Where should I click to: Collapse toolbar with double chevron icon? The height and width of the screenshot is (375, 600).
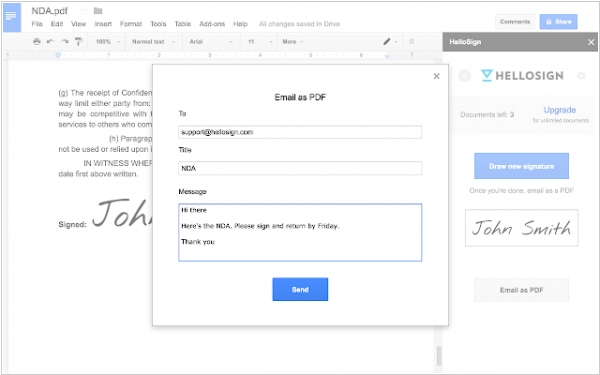pyautogui.click(x=412, y=41)
